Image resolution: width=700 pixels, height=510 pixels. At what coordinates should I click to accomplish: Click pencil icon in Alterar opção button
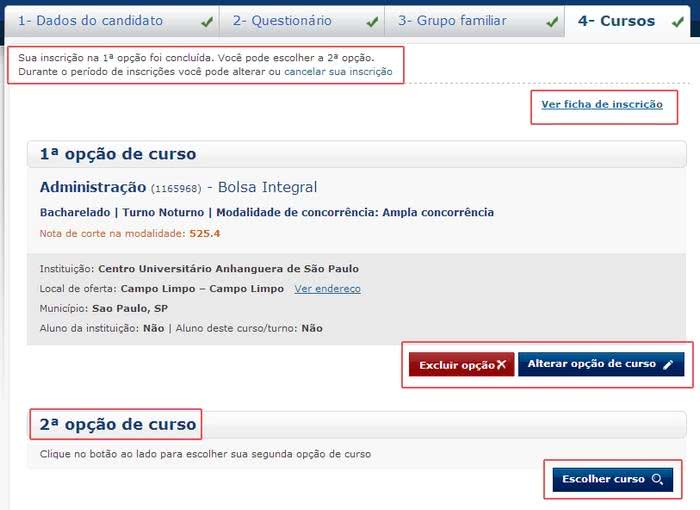[668, 364]
